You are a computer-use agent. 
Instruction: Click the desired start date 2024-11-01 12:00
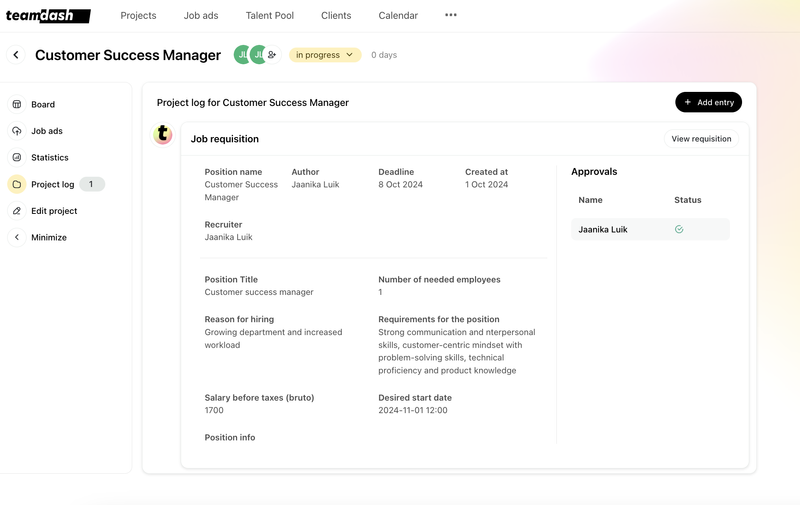(x=413, y=410)
